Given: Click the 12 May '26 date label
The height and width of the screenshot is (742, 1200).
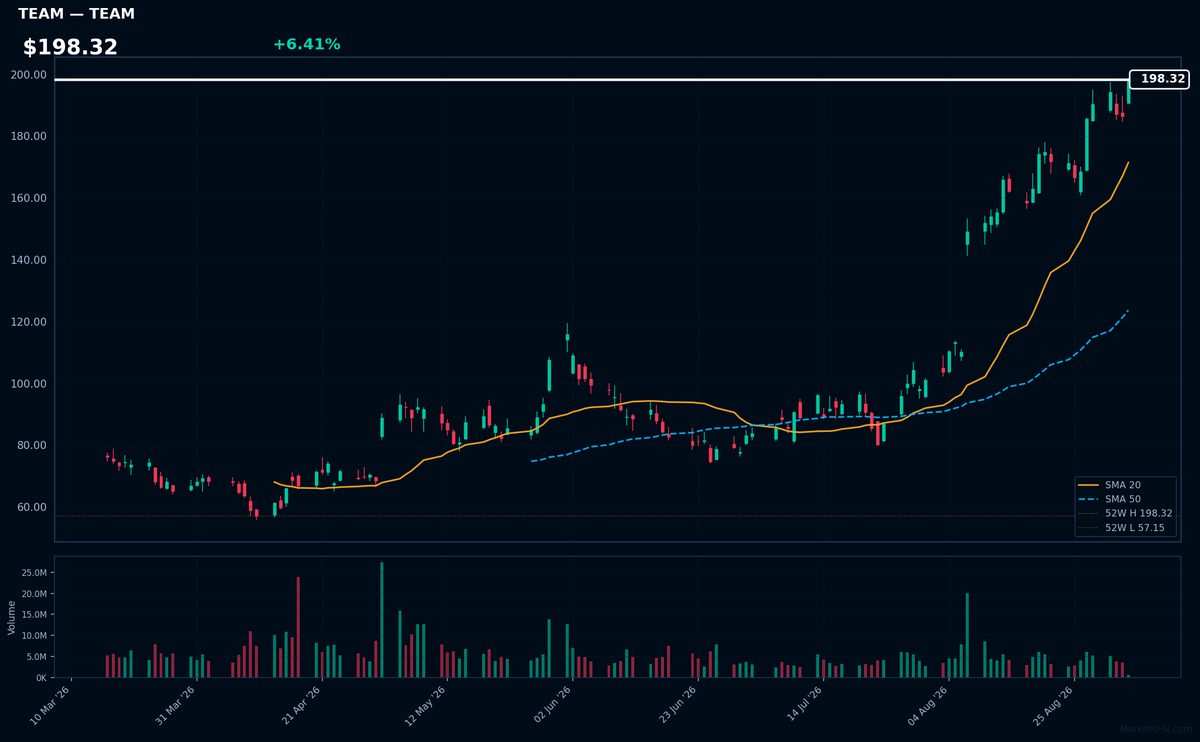Looking at the screenshot, I should coord(427,706).
